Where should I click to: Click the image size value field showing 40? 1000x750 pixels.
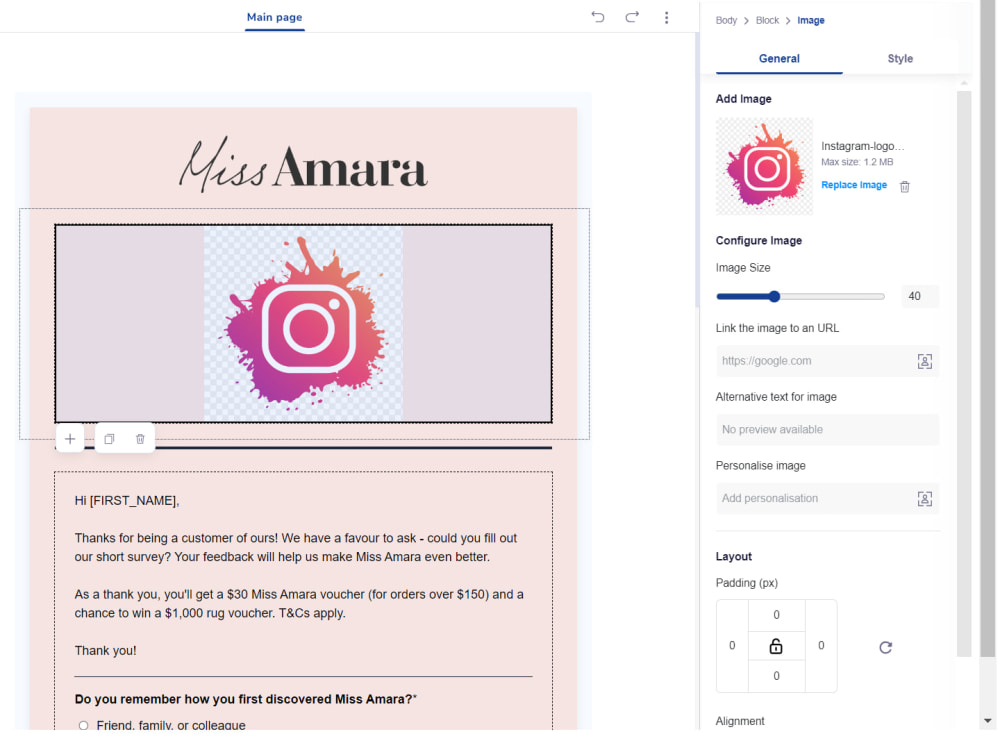coord(920,296)
